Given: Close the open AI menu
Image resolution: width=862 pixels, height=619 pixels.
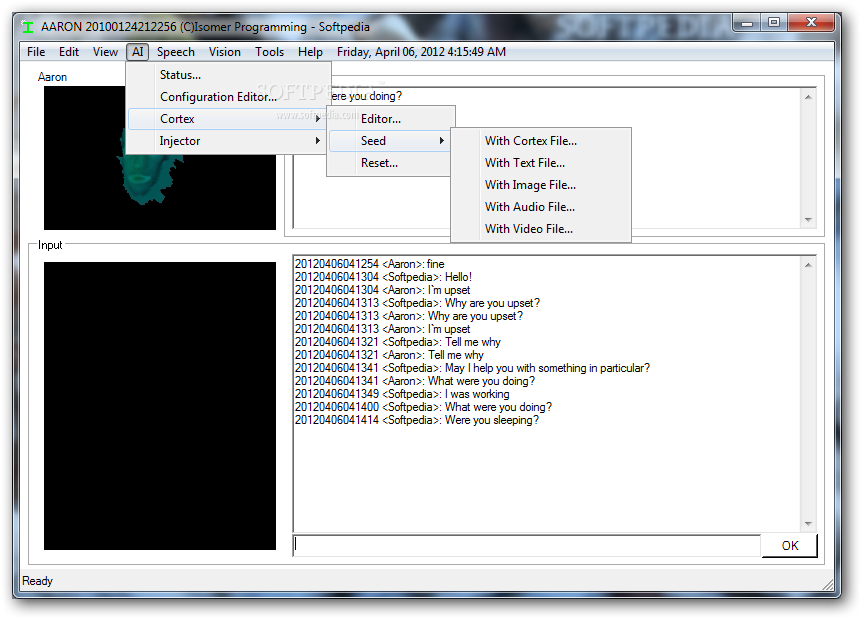Looking at the screenshot, I should point(137,52).
